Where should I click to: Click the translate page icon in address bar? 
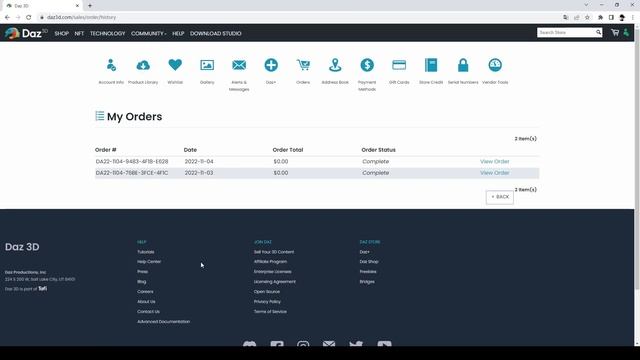(565, 17)
